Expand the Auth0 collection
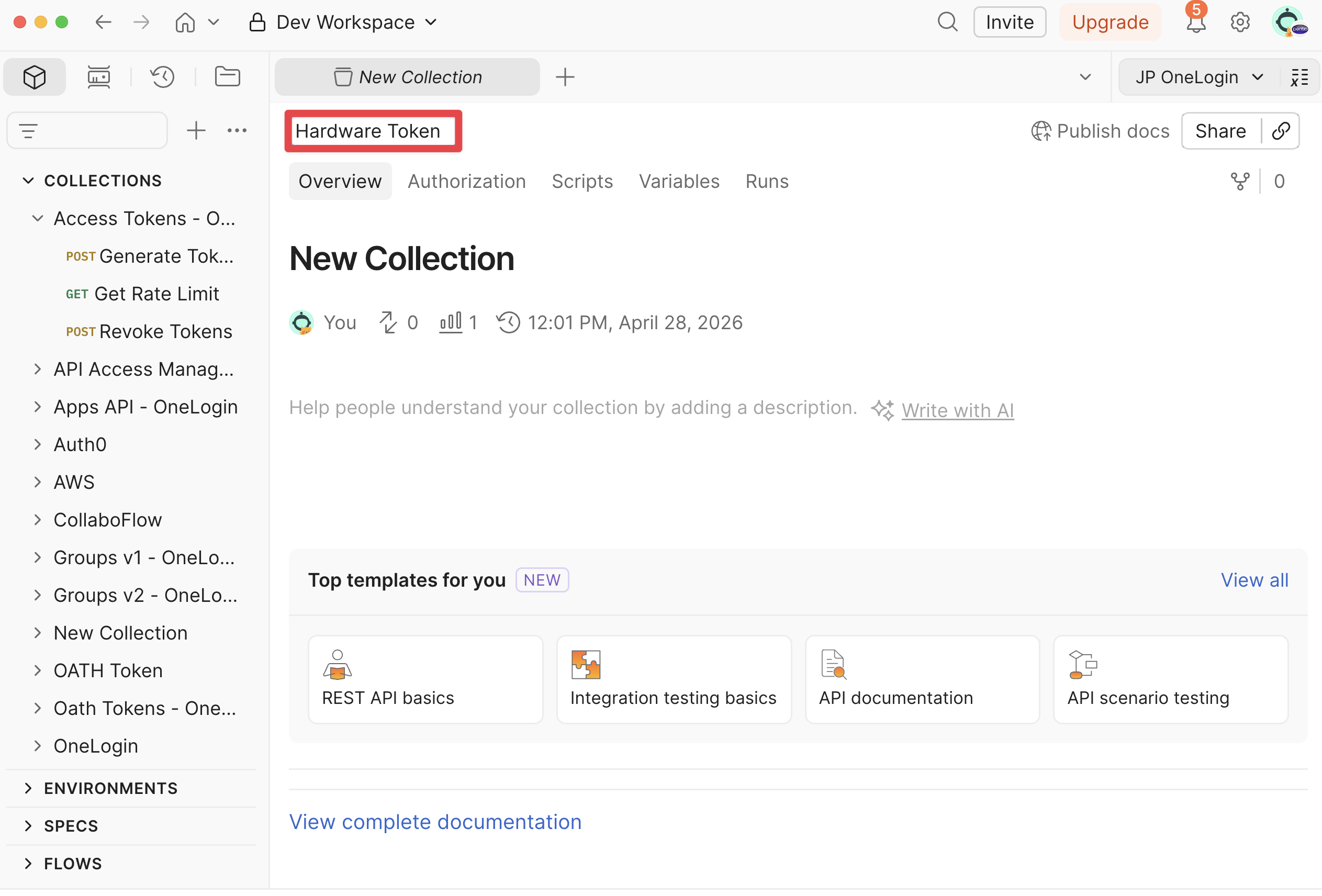This screenshot has width=1322, height=896. coord(38,444)
